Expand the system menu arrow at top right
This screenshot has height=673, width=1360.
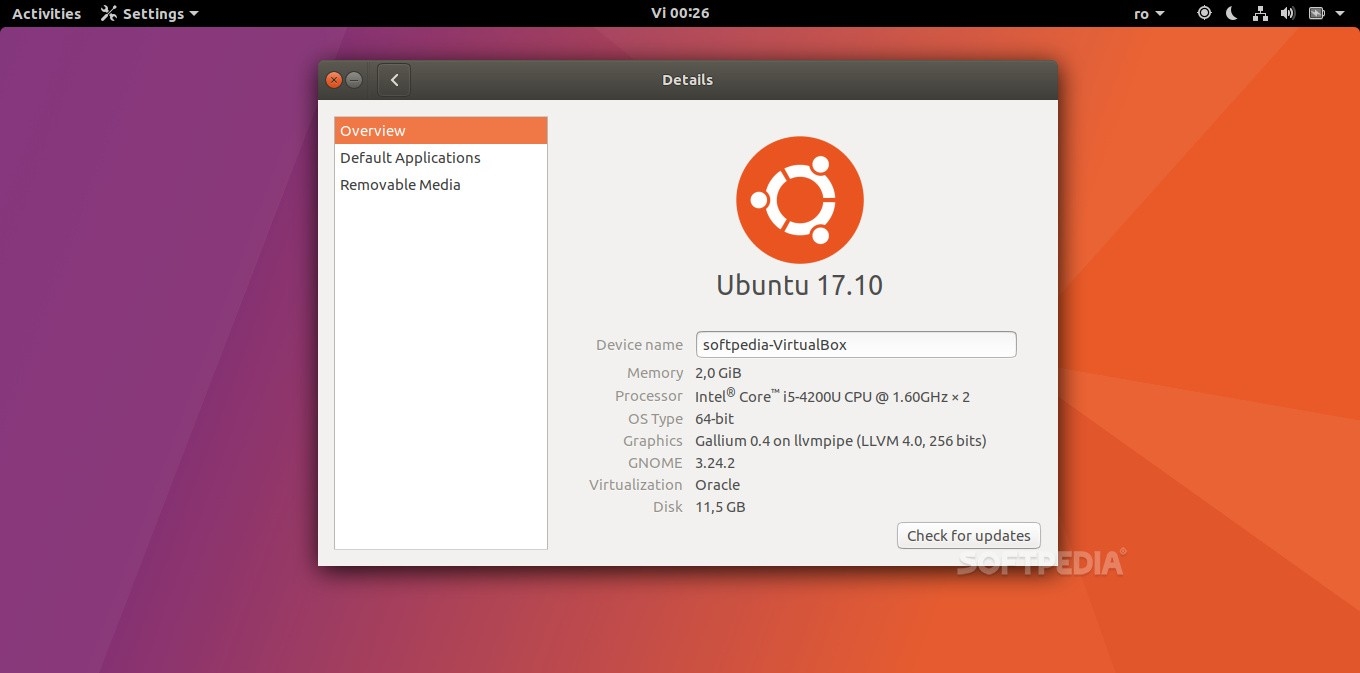tap(1341, 14)
